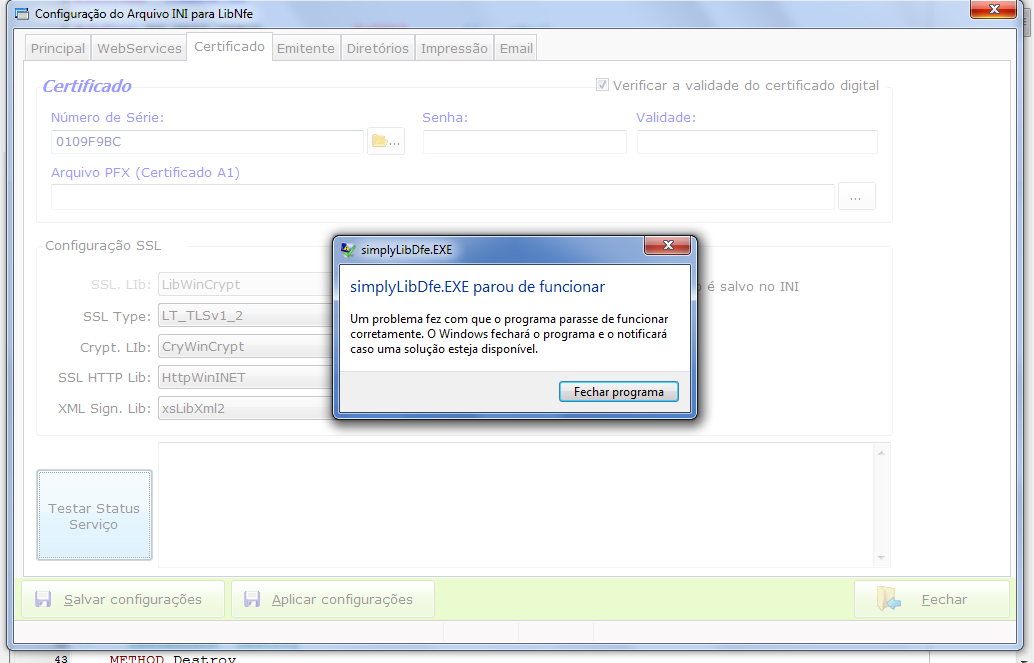
Task: Switch to the Emitente tab
Action: [x=305, y=48]
